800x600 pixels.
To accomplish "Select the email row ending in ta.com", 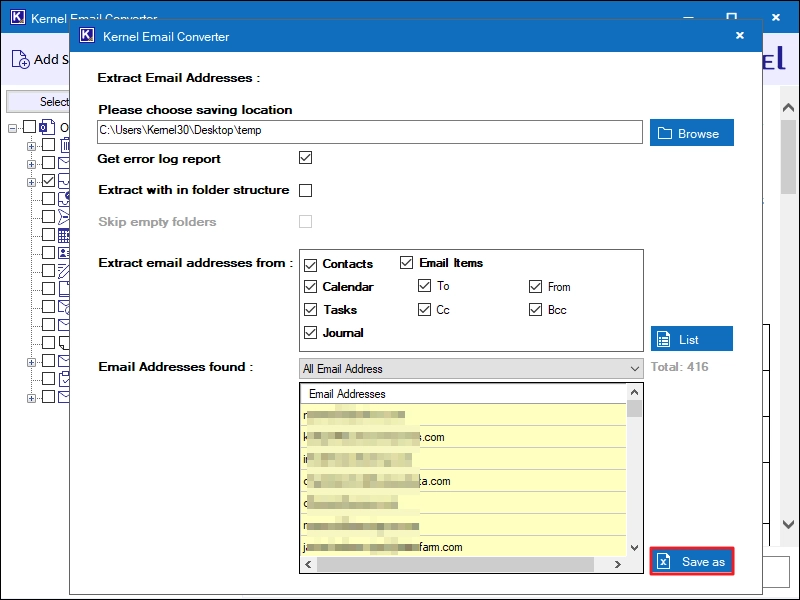I will click(x=463, y=481).
